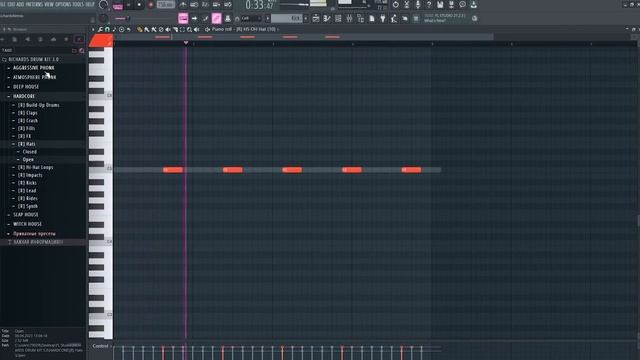Image resolution: width=640 pixels, height=360 pixels.
Task: Open the content library download icon
Action: [x=473, y=5]
